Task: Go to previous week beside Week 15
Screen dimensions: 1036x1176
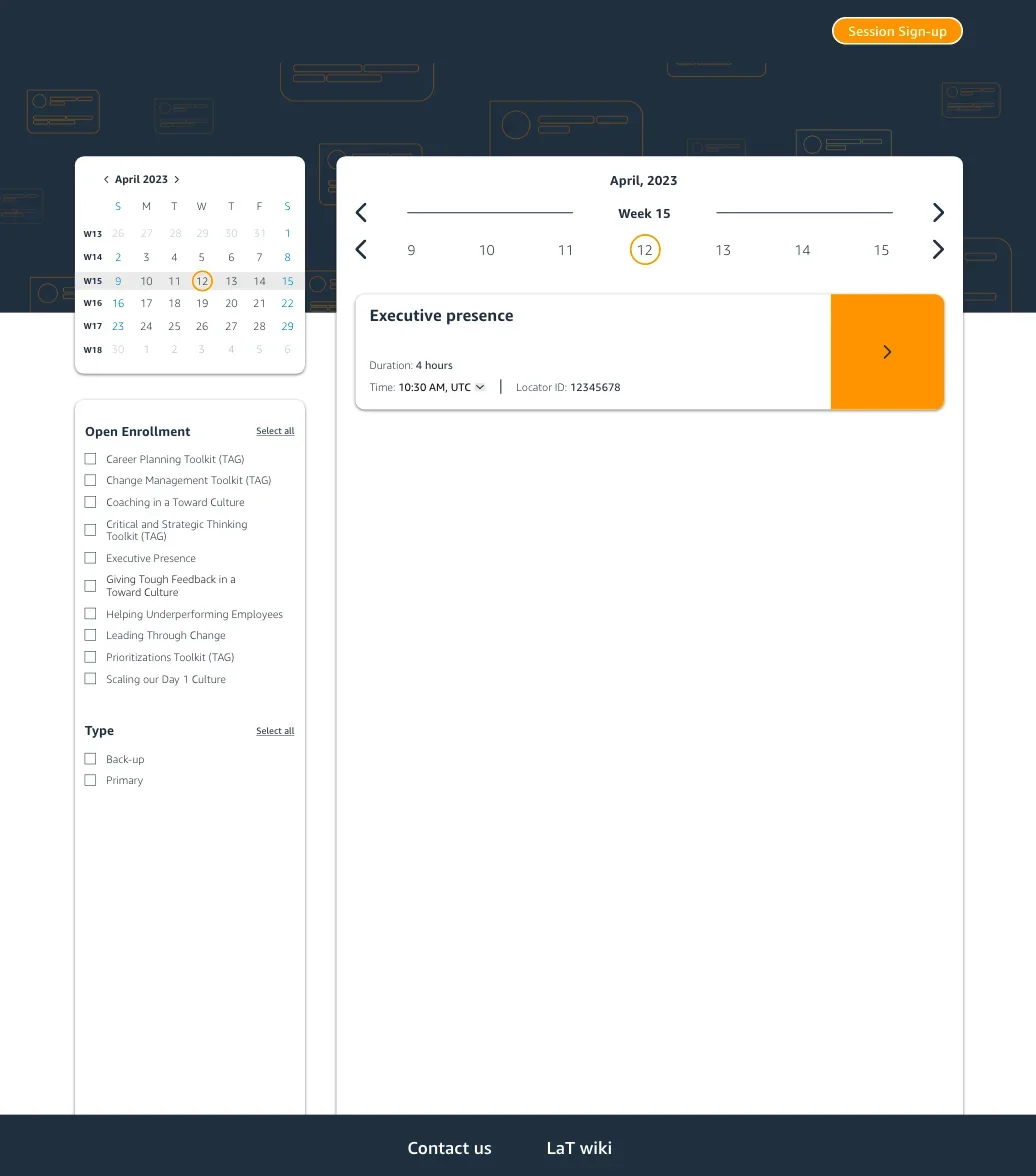Action: [361, 213]
